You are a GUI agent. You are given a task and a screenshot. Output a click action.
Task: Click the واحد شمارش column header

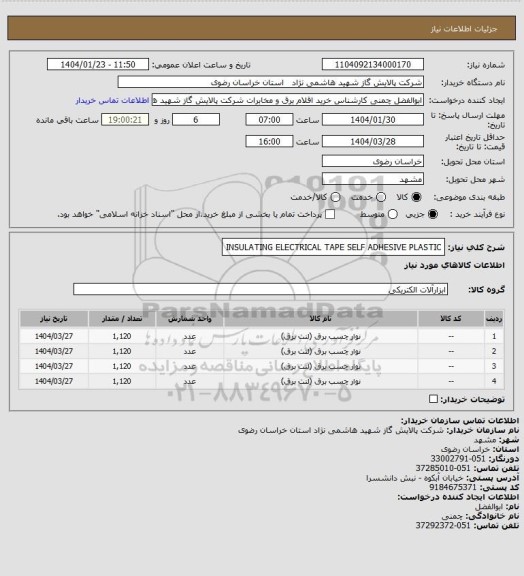190,318
